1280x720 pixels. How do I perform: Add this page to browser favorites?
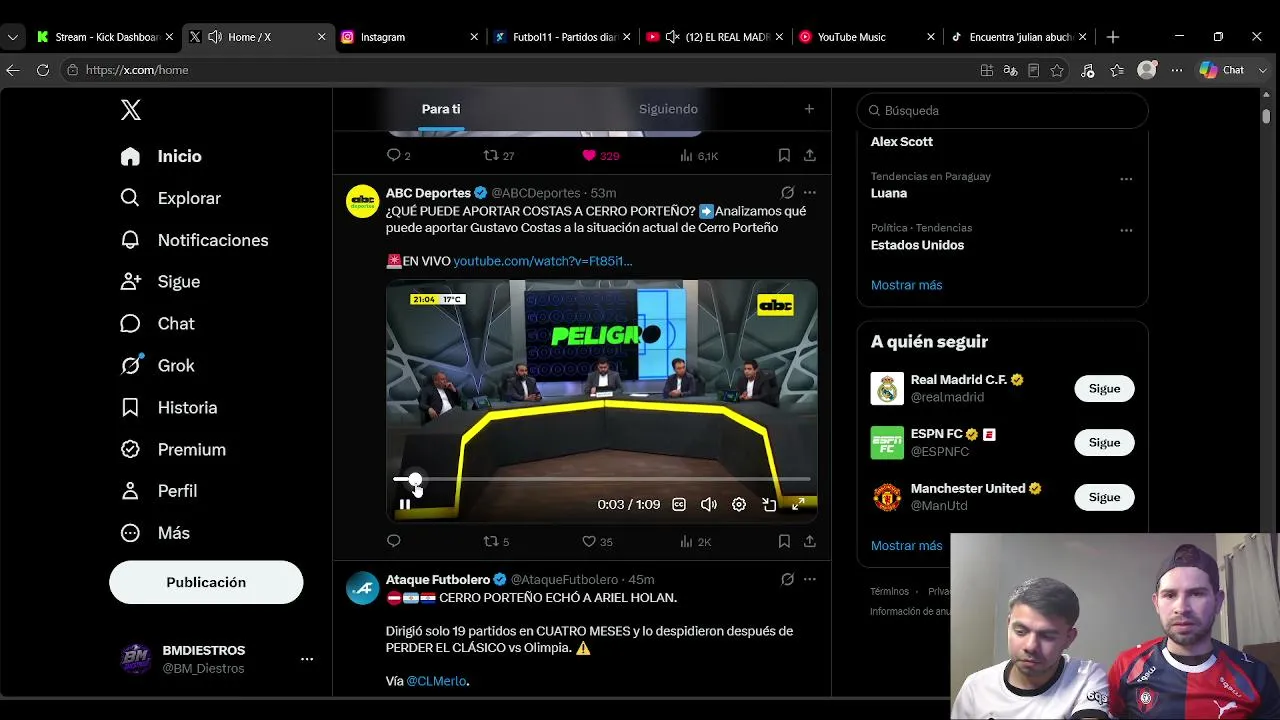[x=1057, y=70]
